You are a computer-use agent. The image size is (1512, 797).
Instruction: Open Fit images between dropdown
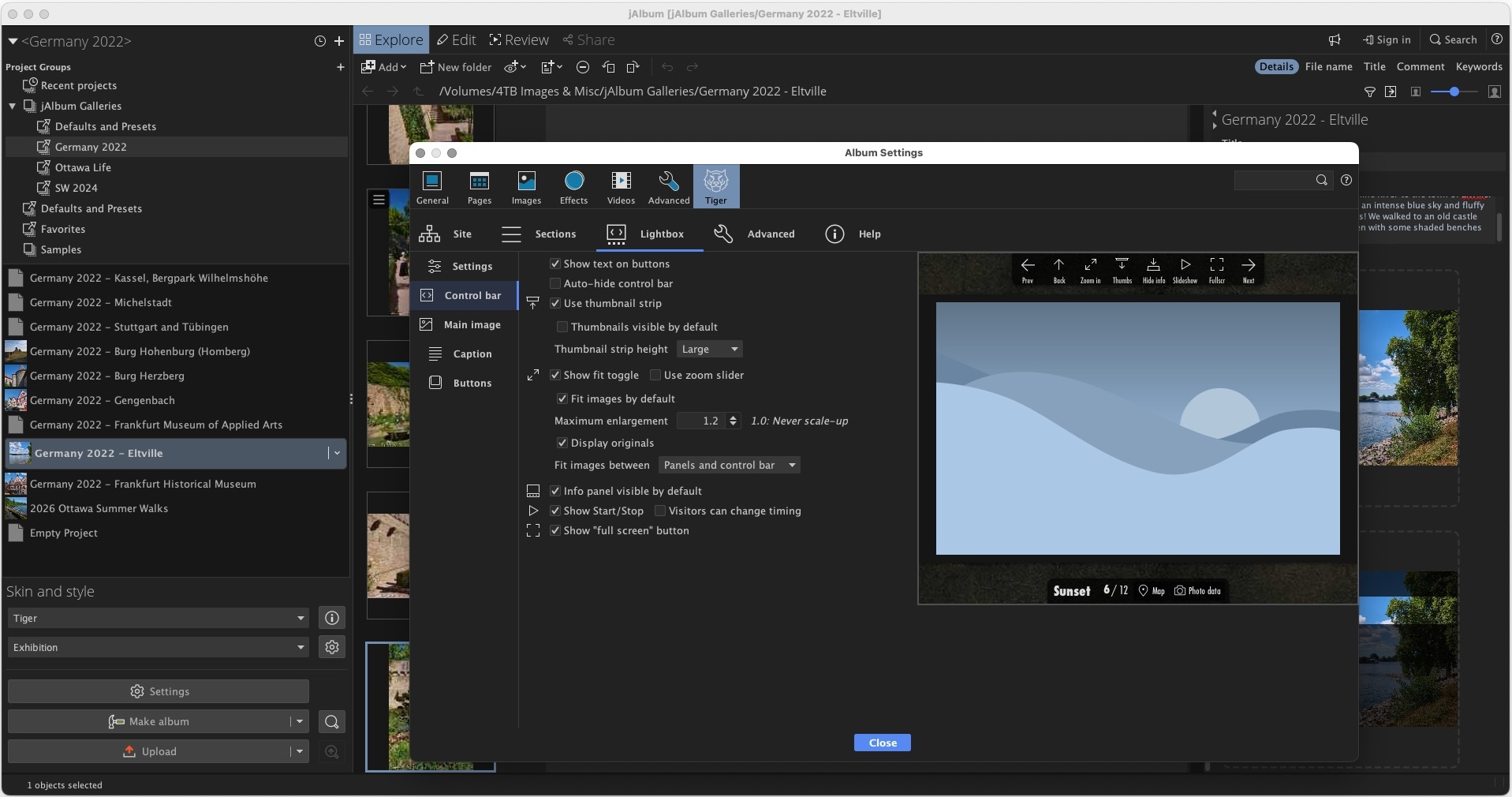[x=730, y=465]
